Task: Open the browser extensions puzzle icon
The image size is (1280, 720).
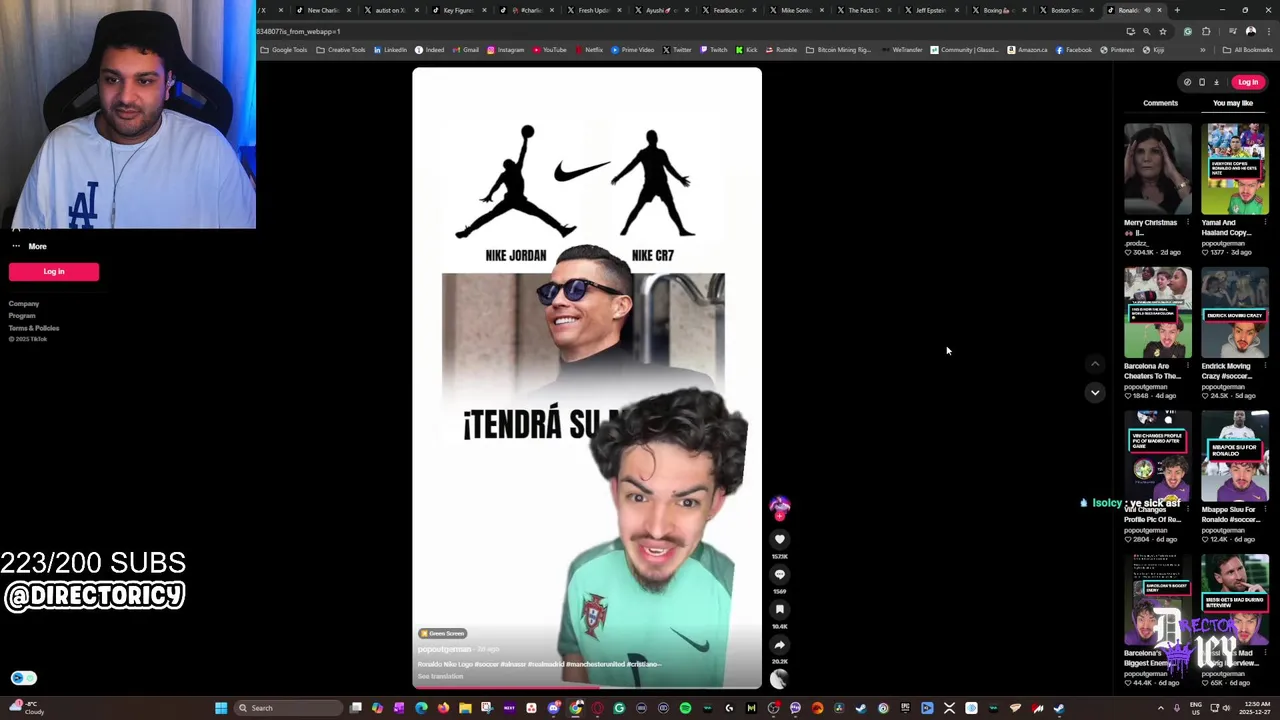Action: pos(1206,31)
